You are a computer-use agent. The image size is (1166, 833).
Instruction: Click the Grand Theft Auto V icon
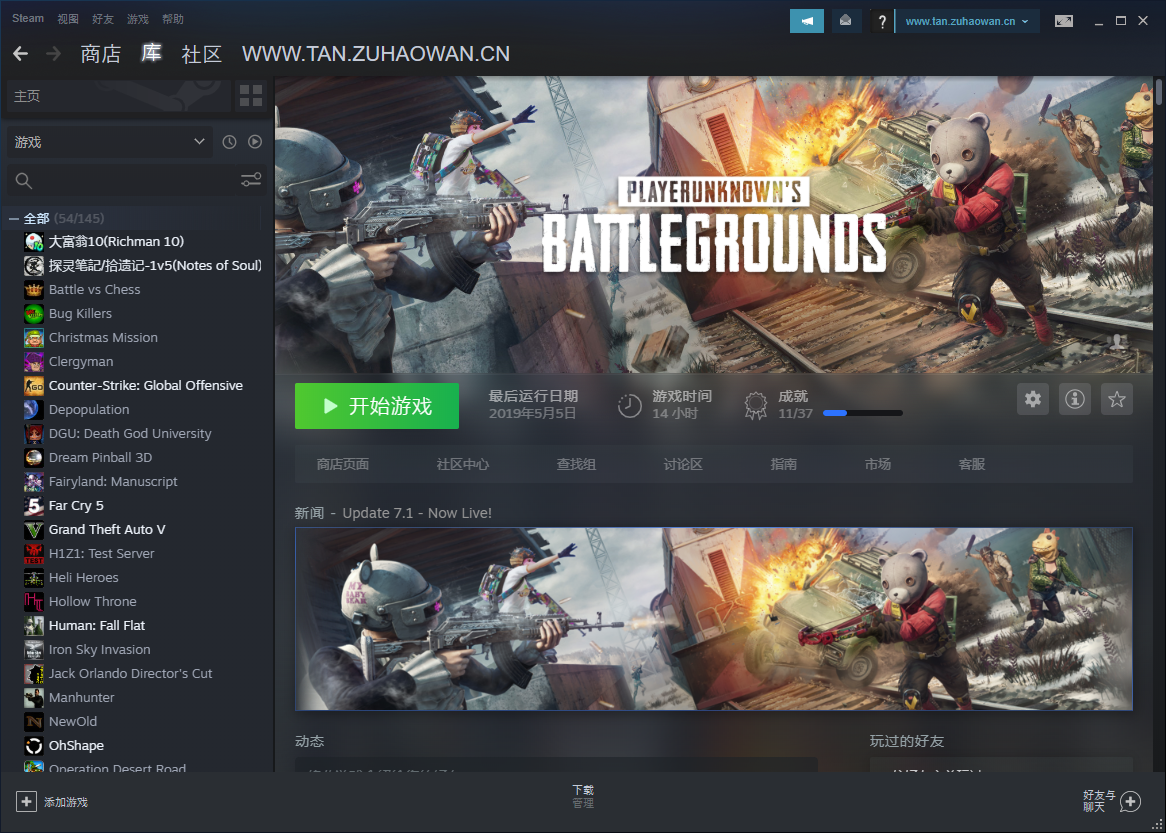33,530
